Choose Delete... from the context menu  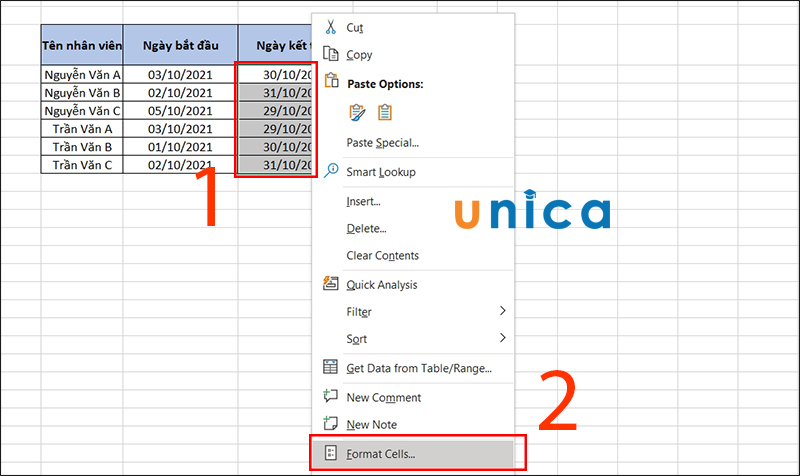[364, 228]
